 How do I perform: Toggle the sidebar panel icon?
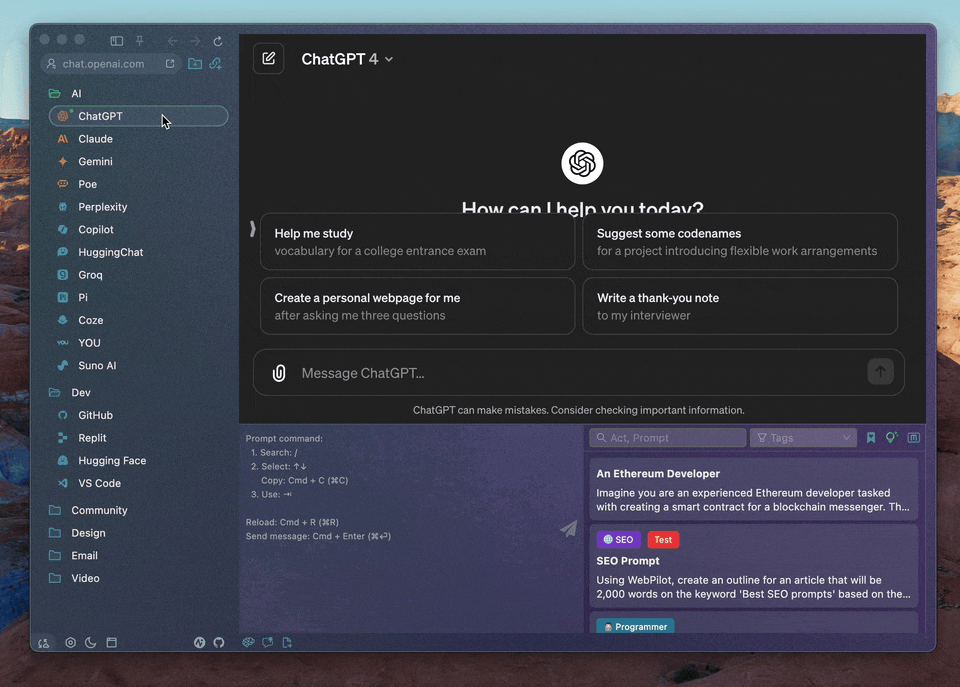click(116, 41)
